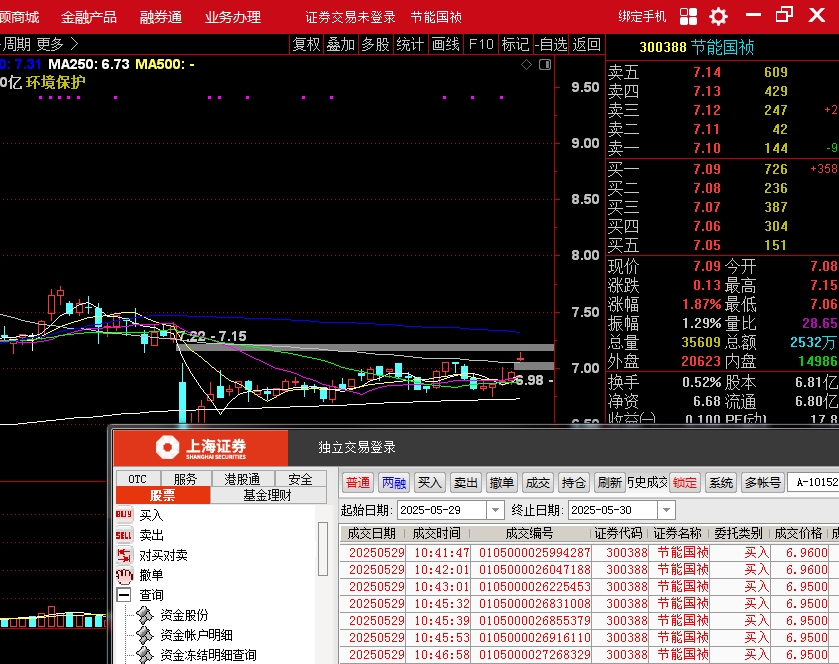Screen dimensions: 839x664
Task: Collapse the 查询 tree node
Action: click(x=124, y=594)
